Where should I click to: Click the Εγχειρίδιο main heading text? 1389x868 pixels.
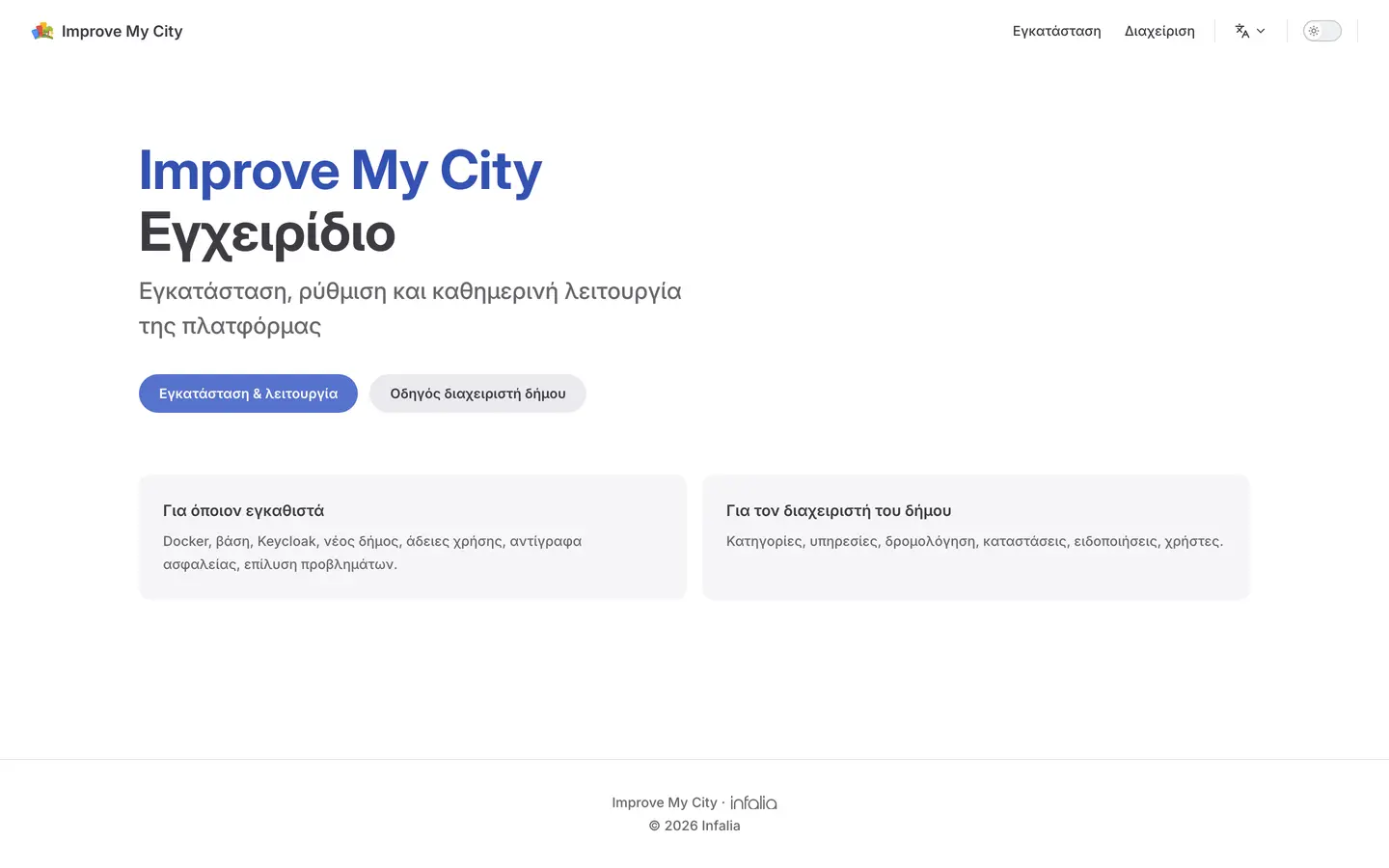click(267, 233)
